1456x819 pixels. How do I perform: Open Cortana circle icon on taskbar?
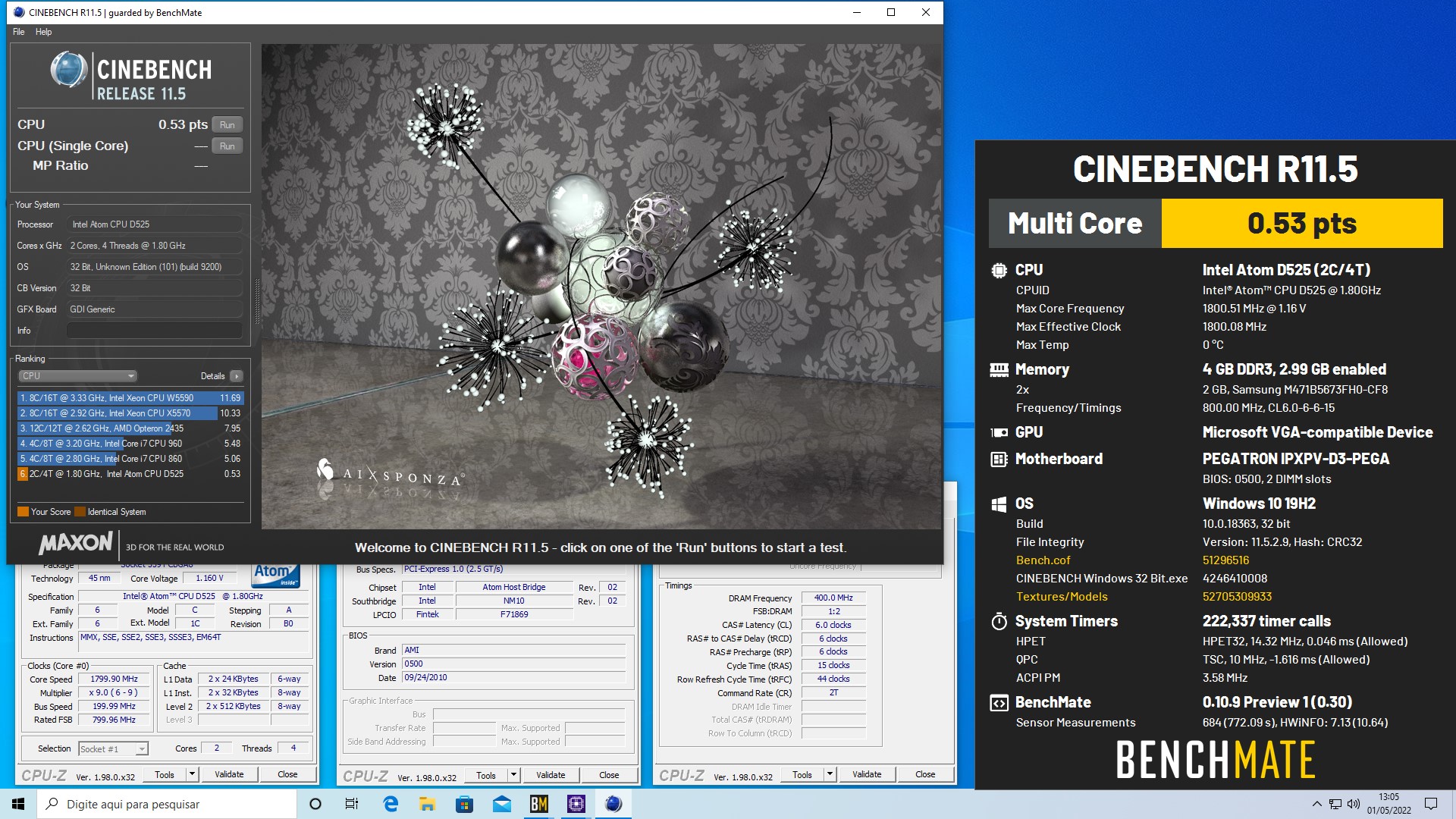pos(315,804)
